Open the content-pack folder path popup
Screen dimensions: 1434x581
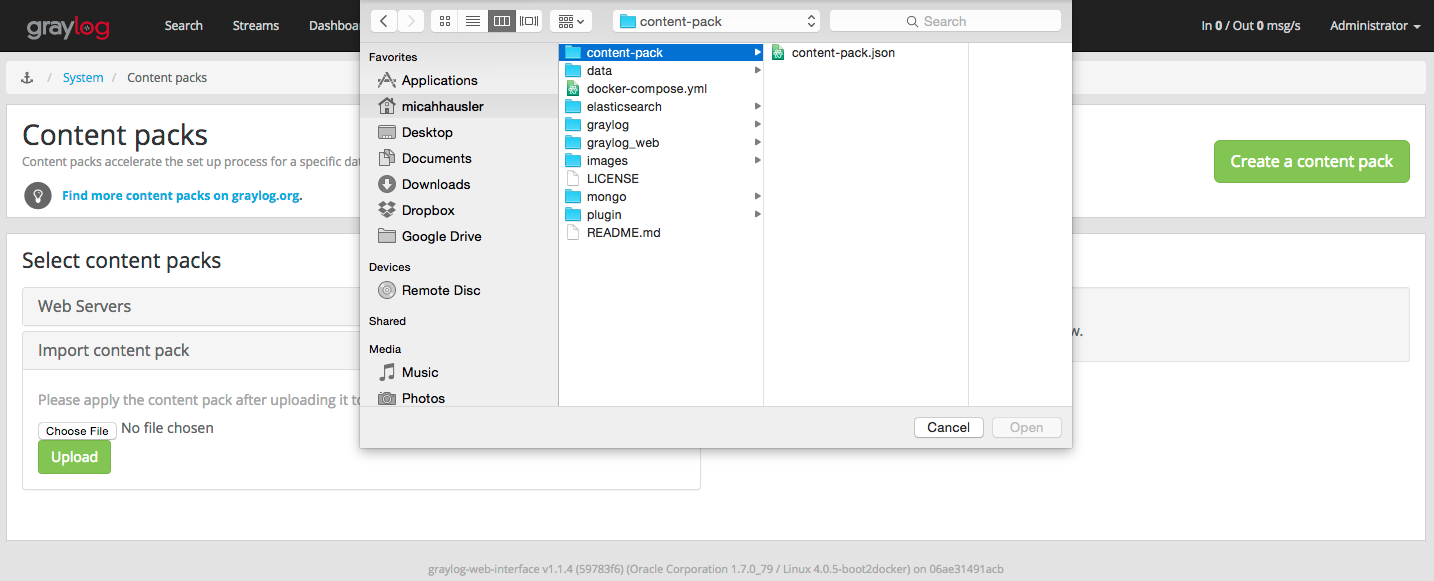point(716,20)
